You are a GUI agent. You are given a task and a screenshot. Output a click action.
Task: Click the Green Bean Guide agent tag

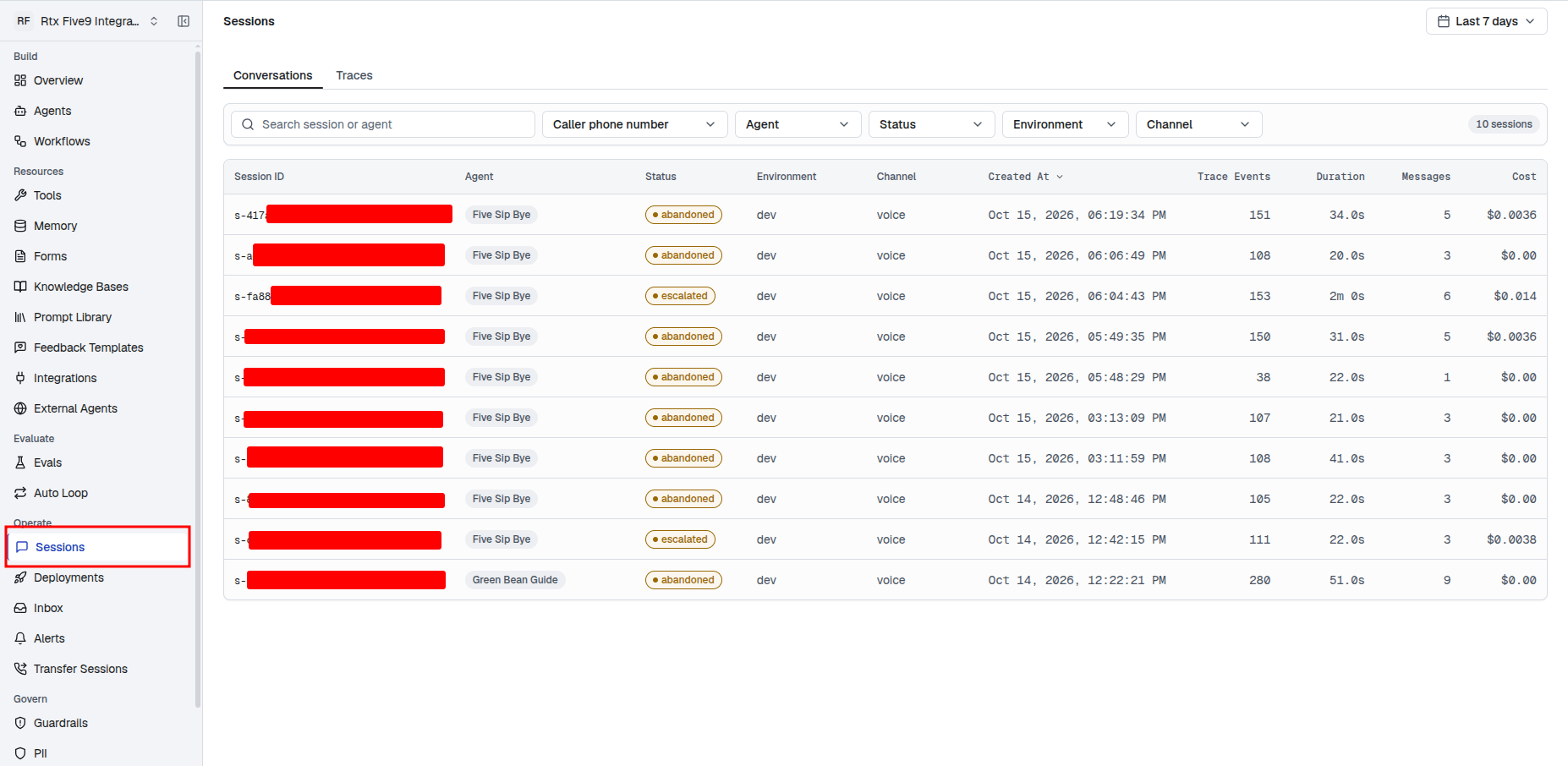point(515,580)
